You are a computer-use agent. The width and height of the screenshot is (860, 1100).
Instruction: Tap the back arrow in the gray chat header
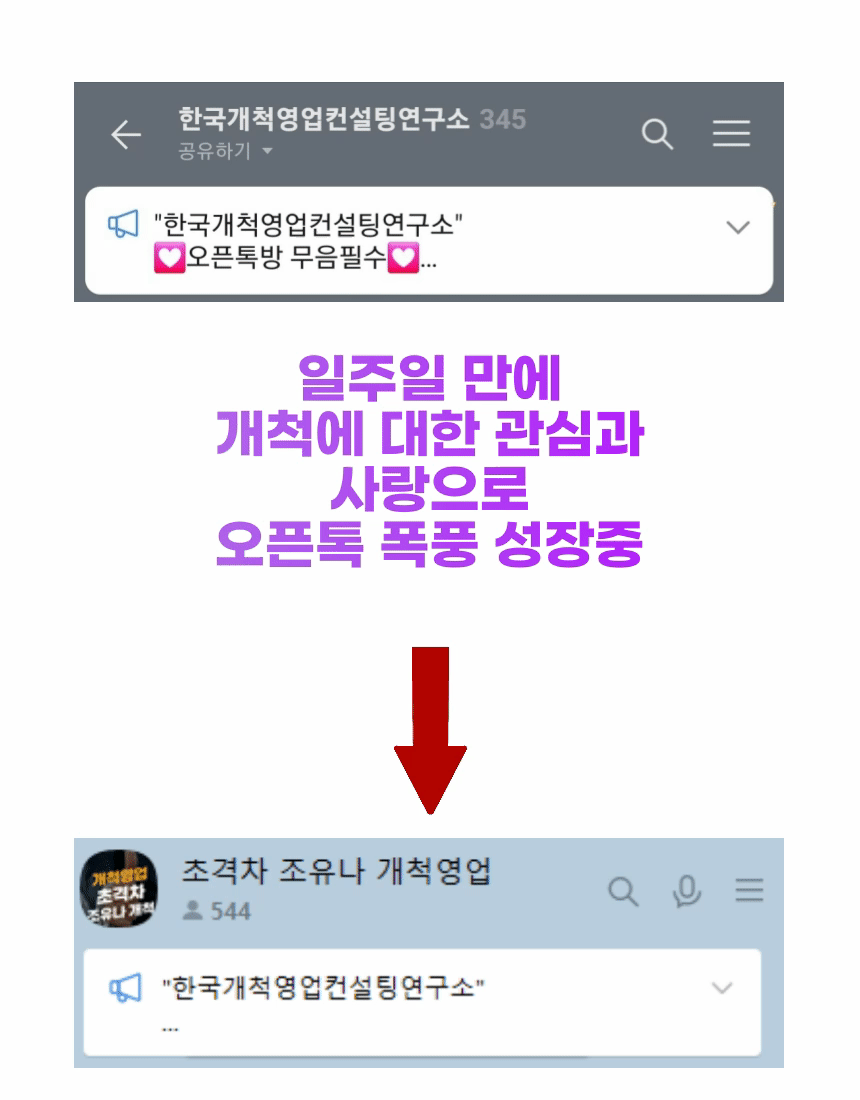(126, 135)
